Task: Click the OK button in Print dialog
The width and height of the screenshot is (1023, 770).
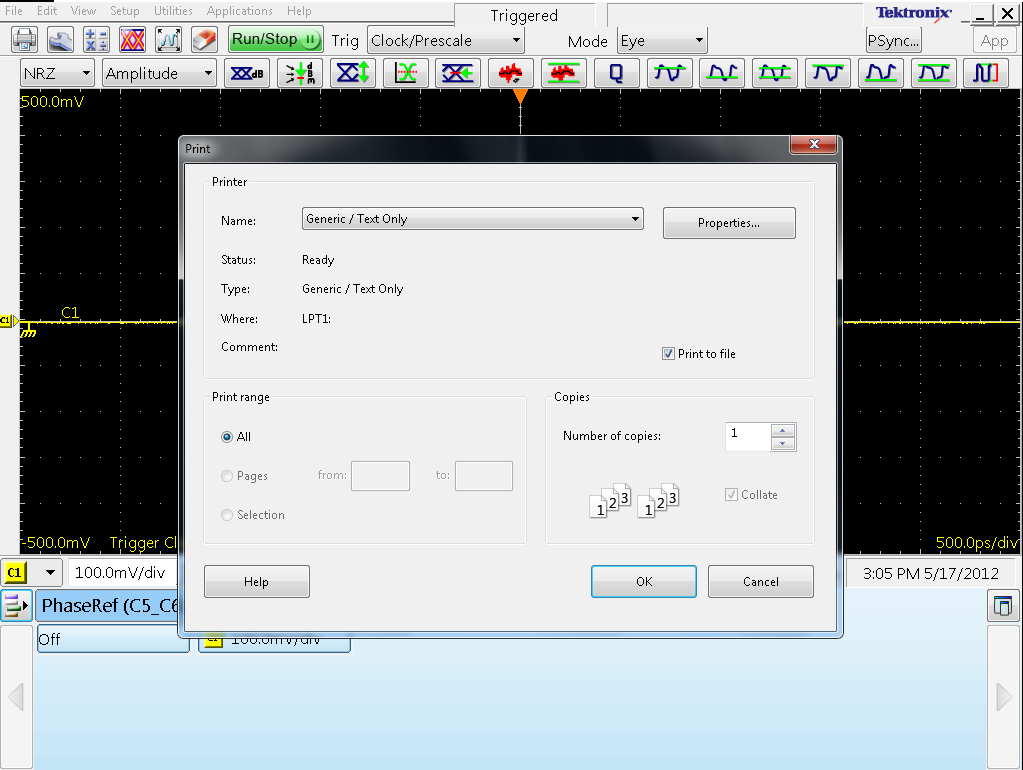Action: click(x=643, y=582)
